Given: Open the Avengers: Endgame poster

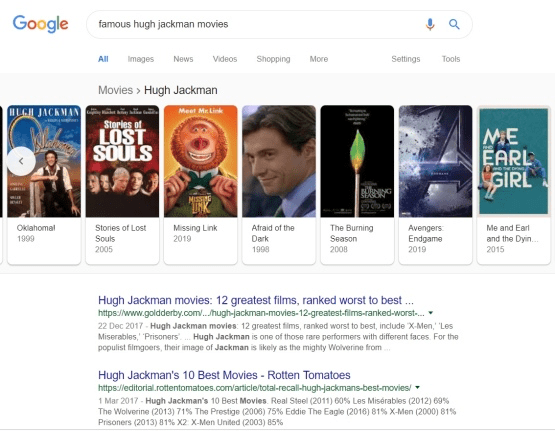Looking at the screenshot, I should point(435,161).
